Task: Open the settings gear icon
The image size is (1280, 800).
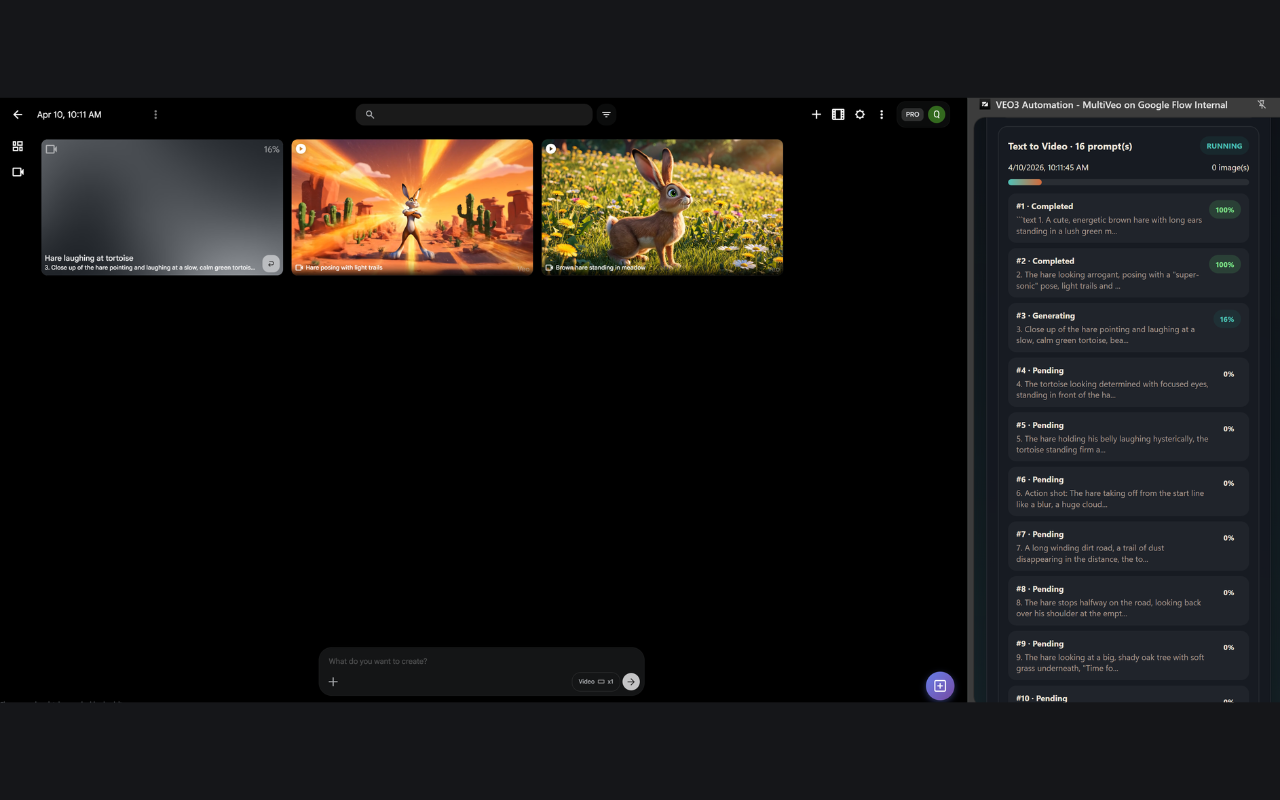Action: [x=860, y=115]
